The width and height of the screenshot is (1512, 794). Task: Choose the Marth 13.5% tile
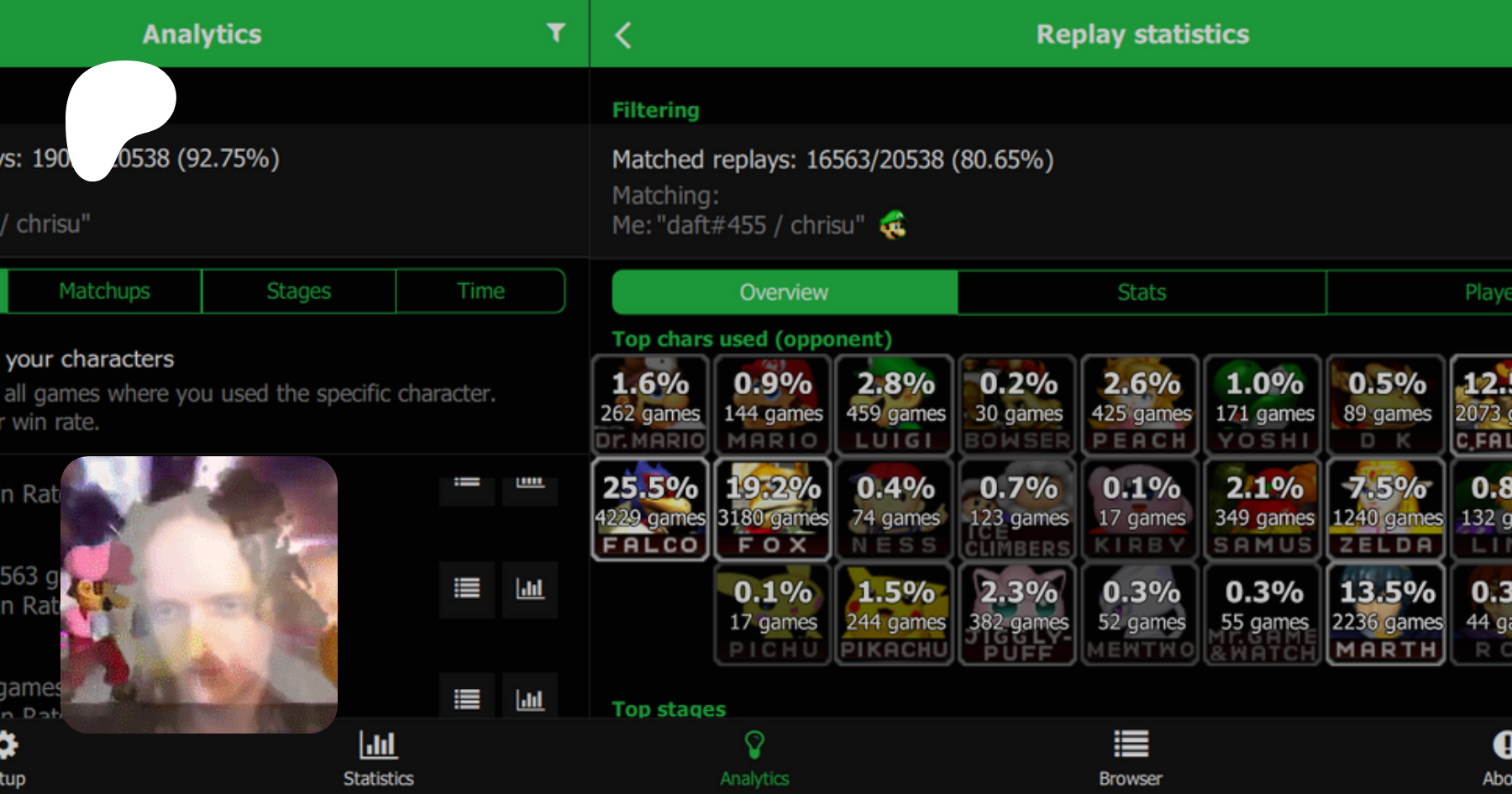(1387, 614)
